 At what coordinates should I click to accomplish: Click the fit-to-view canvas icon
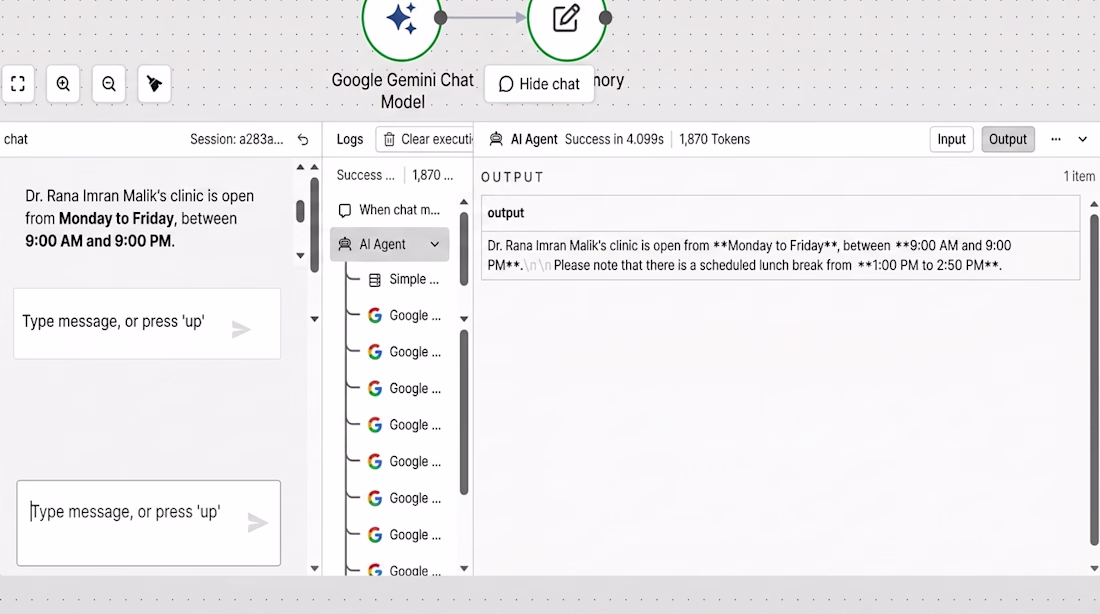[x=18, y=84]
